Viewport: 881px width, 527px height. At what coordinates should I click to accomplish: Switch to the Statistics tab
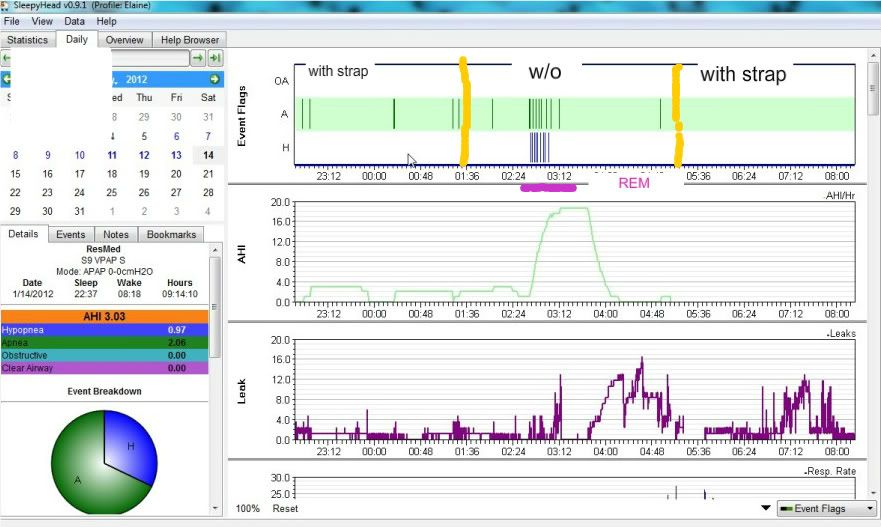tap(28, 40)
